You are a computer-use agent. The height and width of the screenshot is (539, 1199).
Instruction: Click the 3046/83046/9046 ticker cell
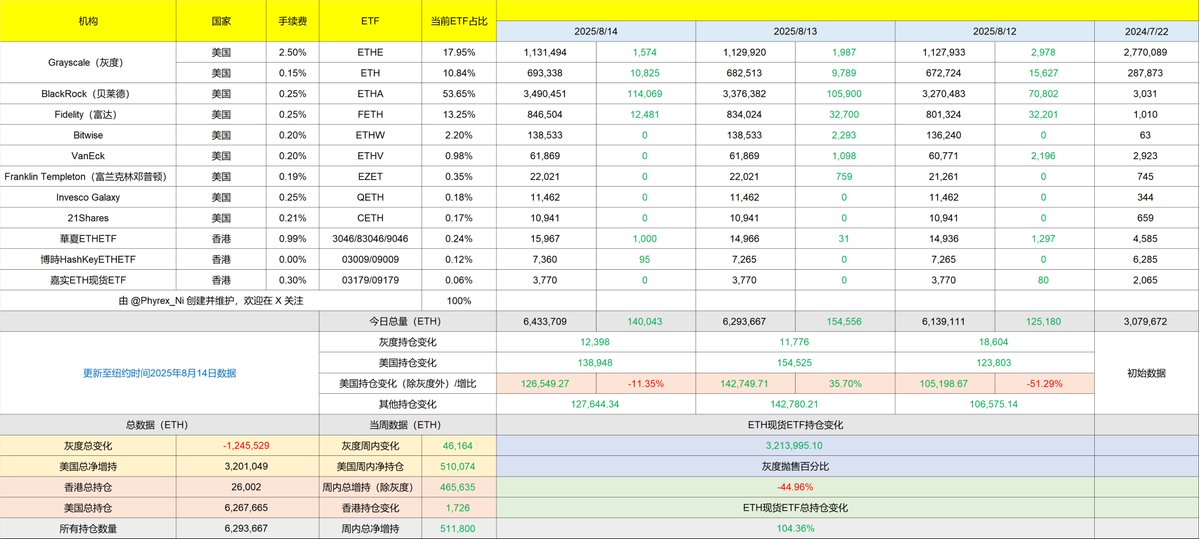pos(371,239)
